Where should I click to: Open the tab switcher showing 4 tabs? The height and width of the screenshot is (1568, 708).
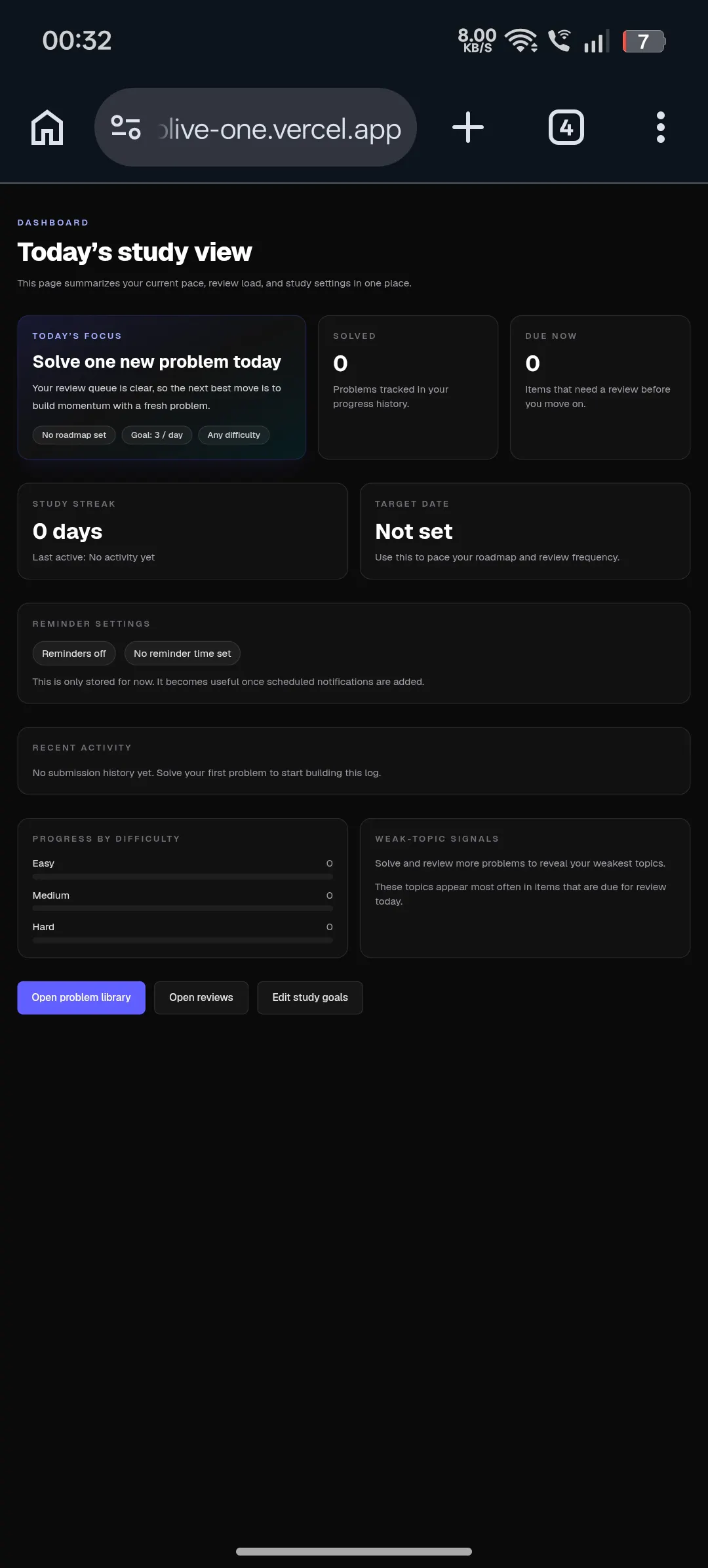click(x=566, y=127)
